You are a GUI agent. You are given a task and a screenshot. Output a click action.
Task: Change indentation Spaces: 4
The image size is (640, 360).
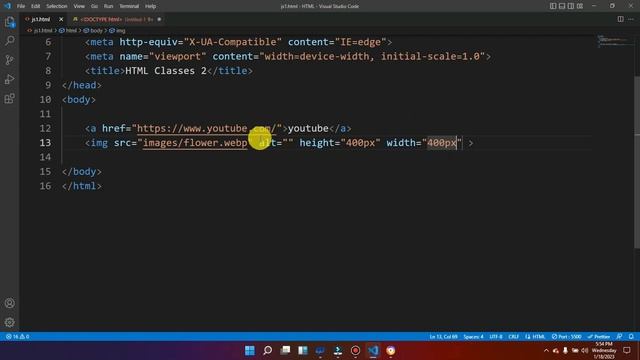473,337
